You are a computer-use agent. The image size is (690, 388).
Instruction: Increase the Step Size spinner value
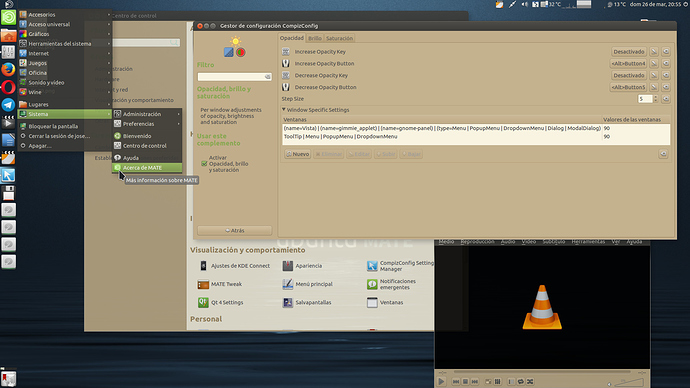click(x=656, y=97)
